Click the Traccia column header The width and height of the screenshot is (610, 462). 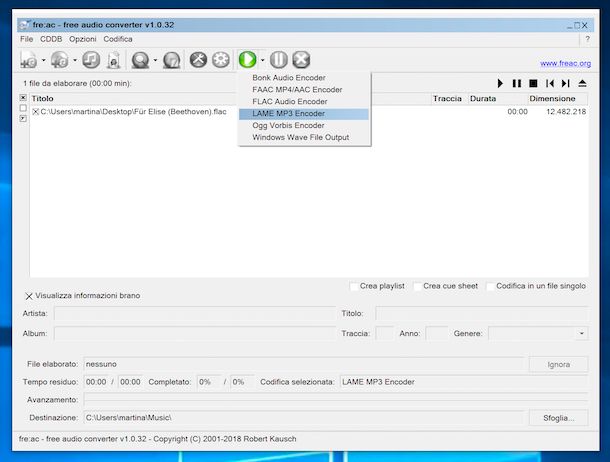click(449, 98)
